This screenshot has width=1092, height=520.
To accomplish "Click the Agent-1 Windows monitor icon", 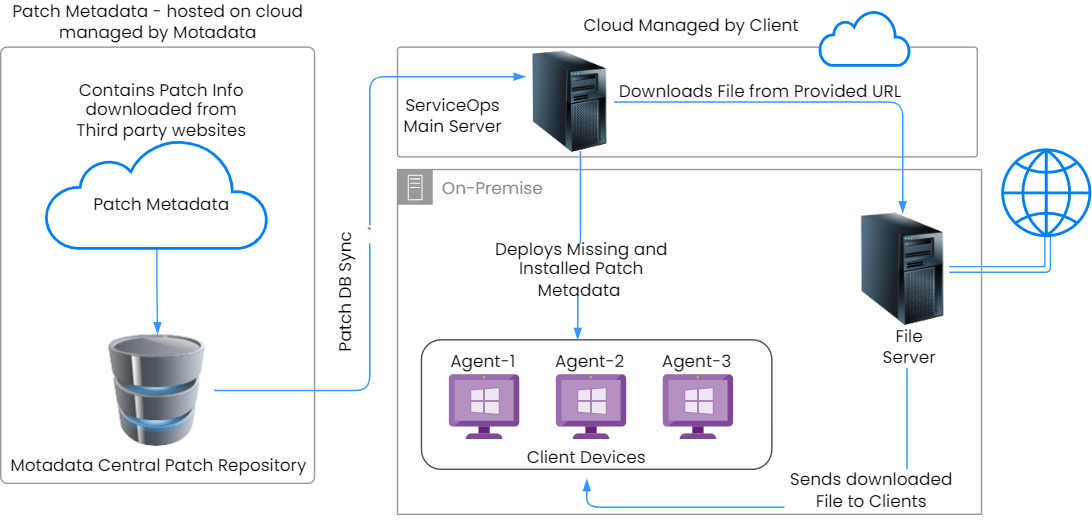I will [484, 407].
